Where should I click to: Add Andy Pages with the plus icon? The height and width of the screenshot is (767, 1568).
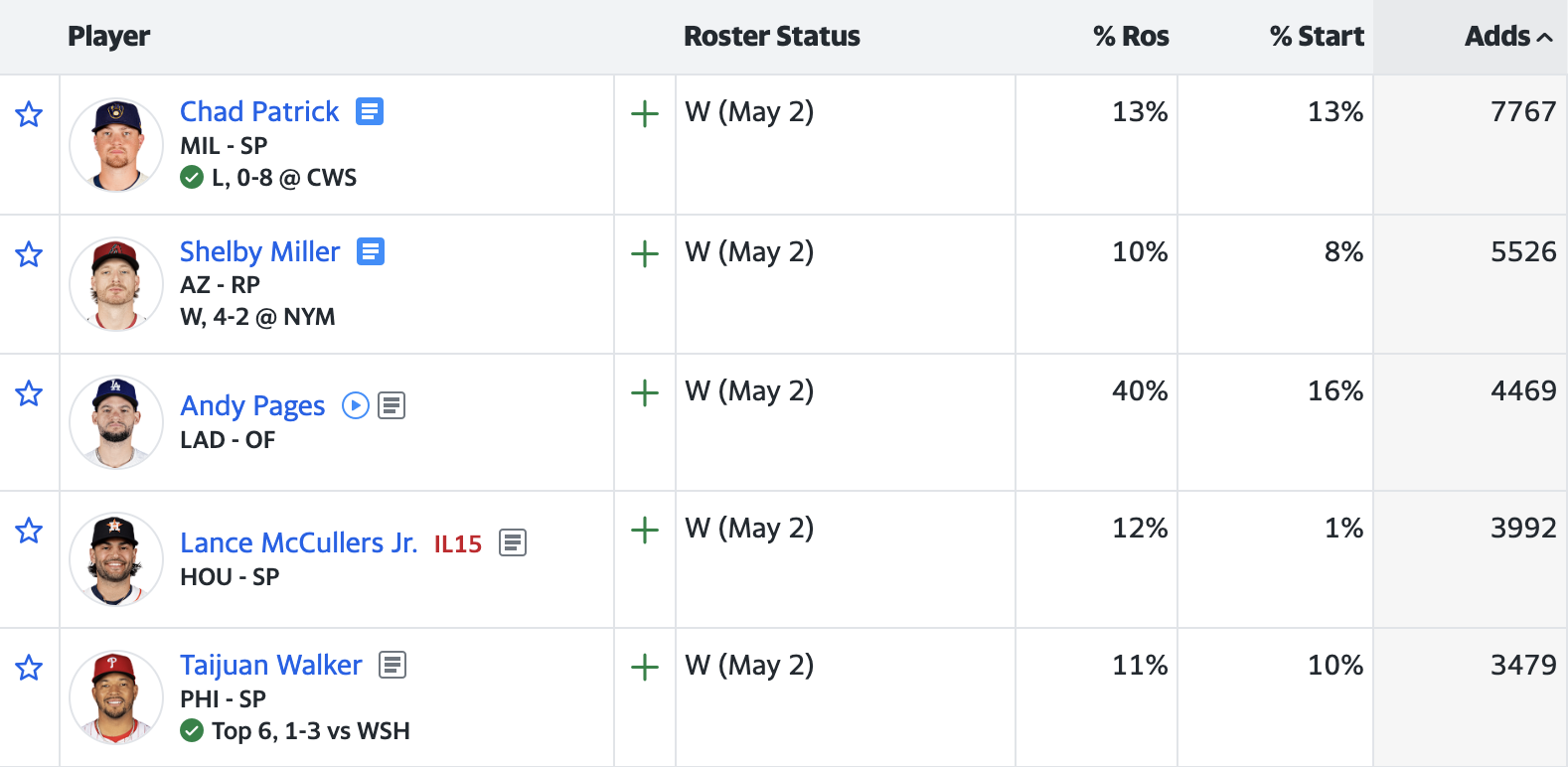coord(645,393)
